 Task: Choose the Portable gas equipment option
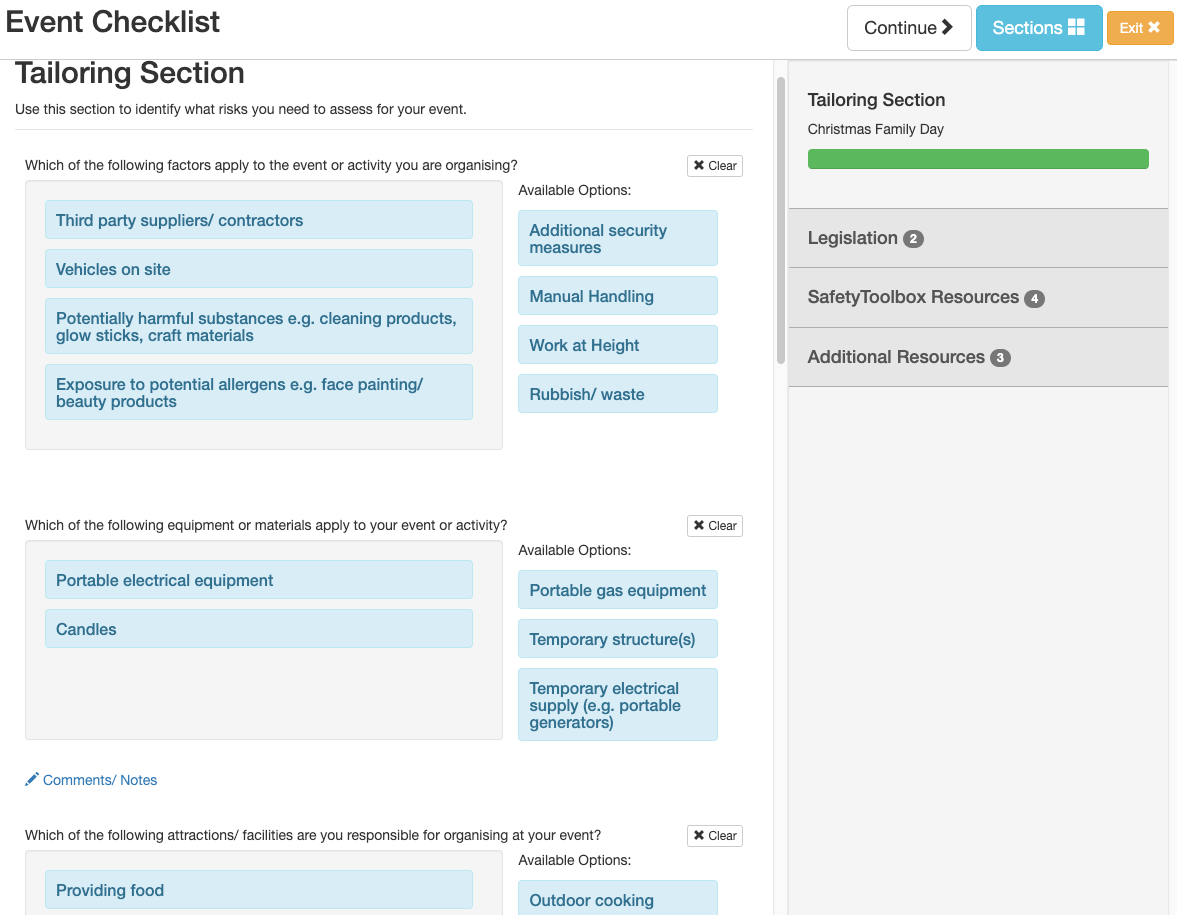[x=617, y=590]
